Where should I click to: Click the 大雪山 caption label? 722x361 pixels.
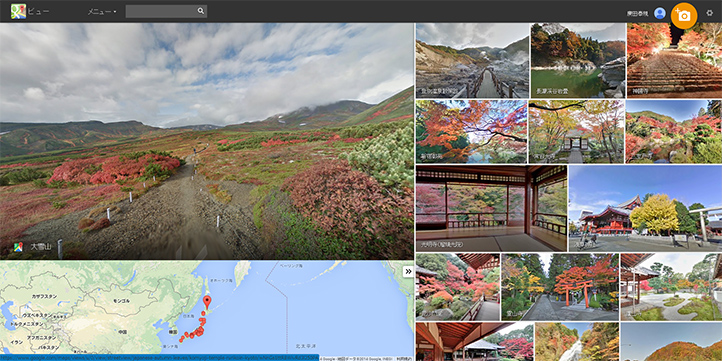tap(41, 247)
